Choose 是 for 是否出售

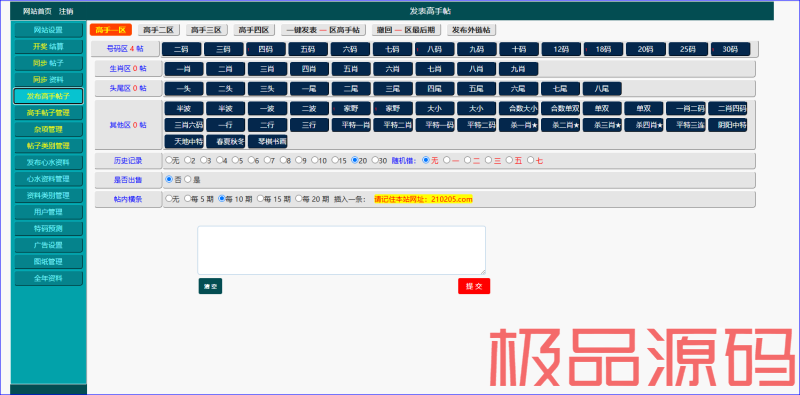[x=187, y=180]
